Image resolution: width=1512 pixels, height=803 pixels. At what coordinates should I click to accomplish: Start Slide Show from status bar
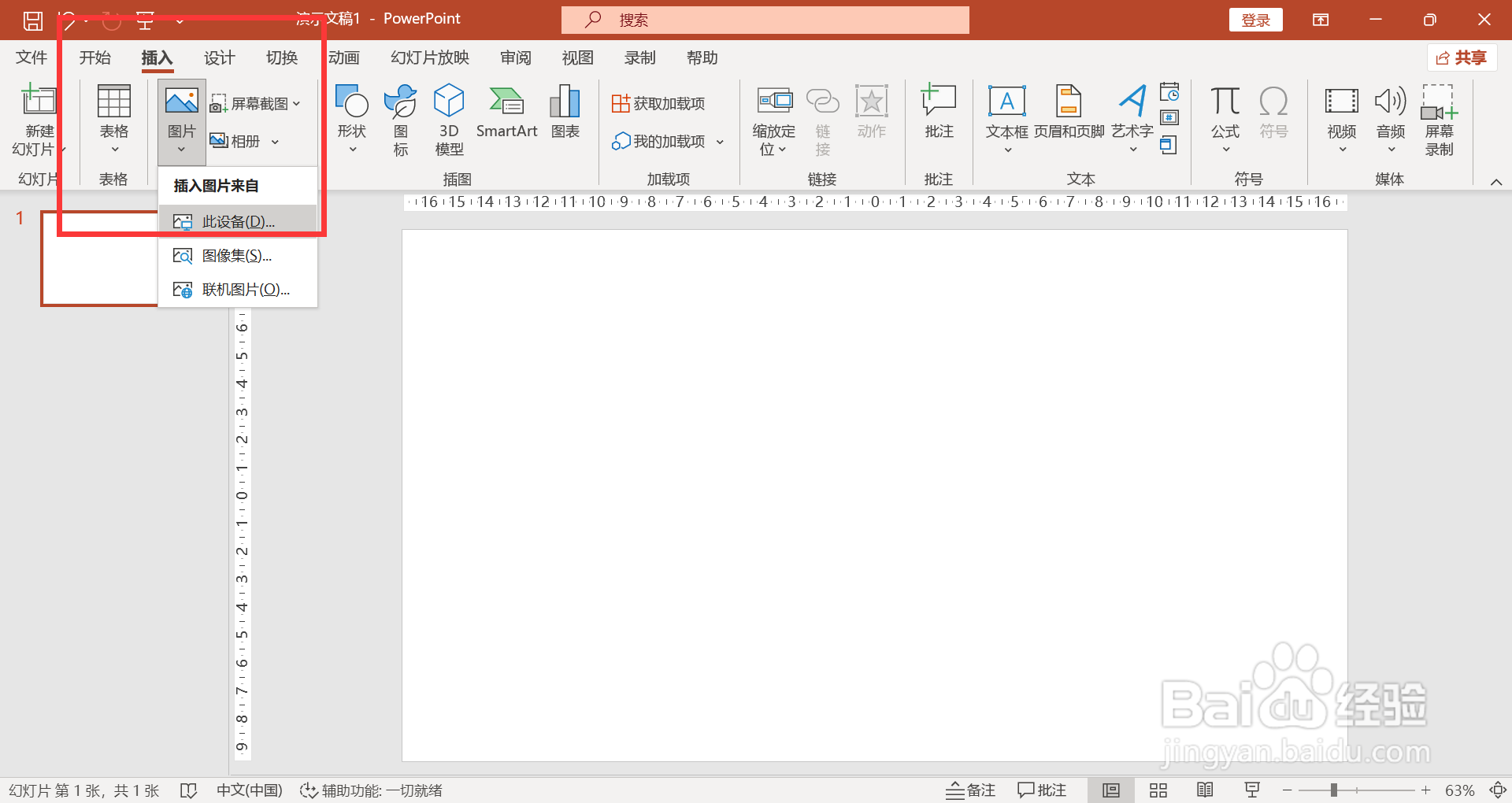1252,790
